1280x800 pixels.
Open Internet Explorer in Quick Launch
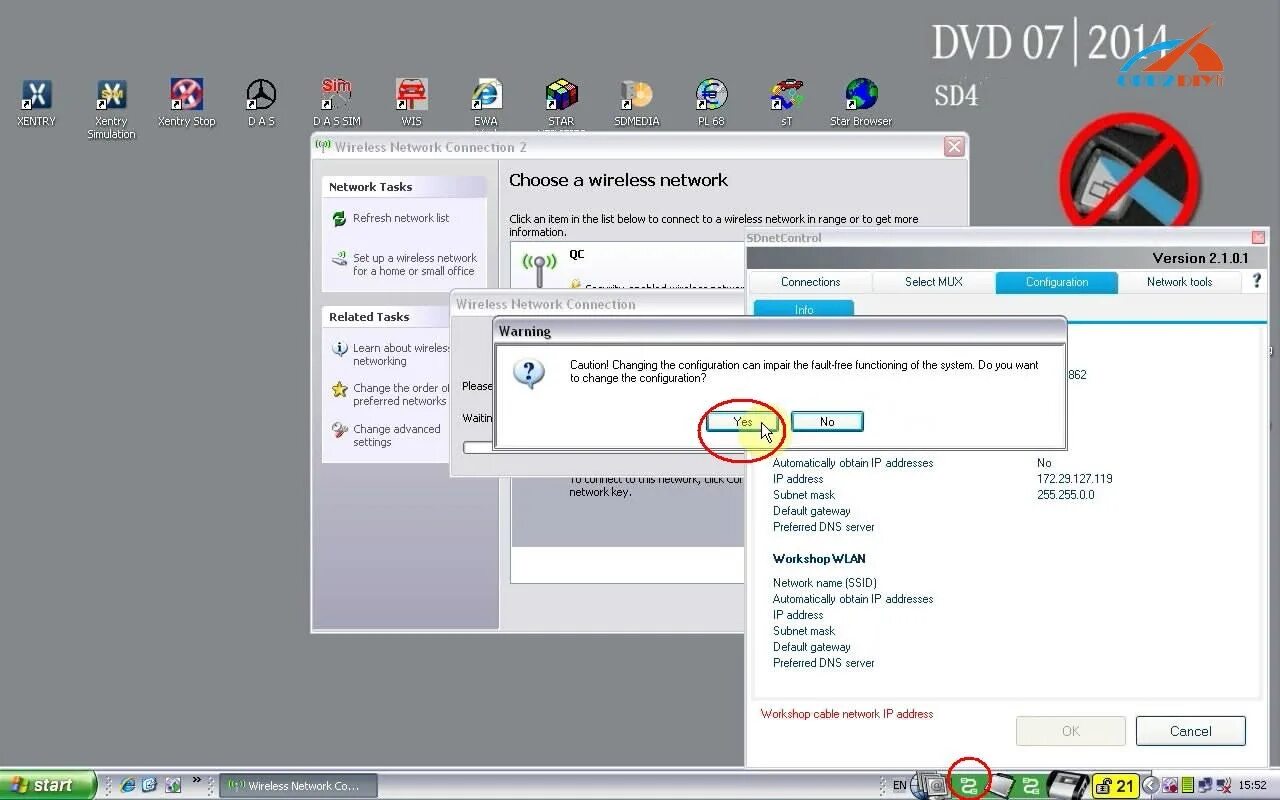pyautogui.click(x=128, y=785)
